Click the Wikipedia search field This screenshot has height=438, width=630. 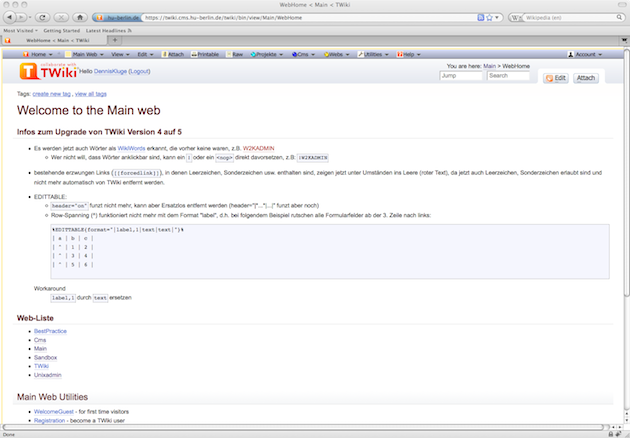569,17
